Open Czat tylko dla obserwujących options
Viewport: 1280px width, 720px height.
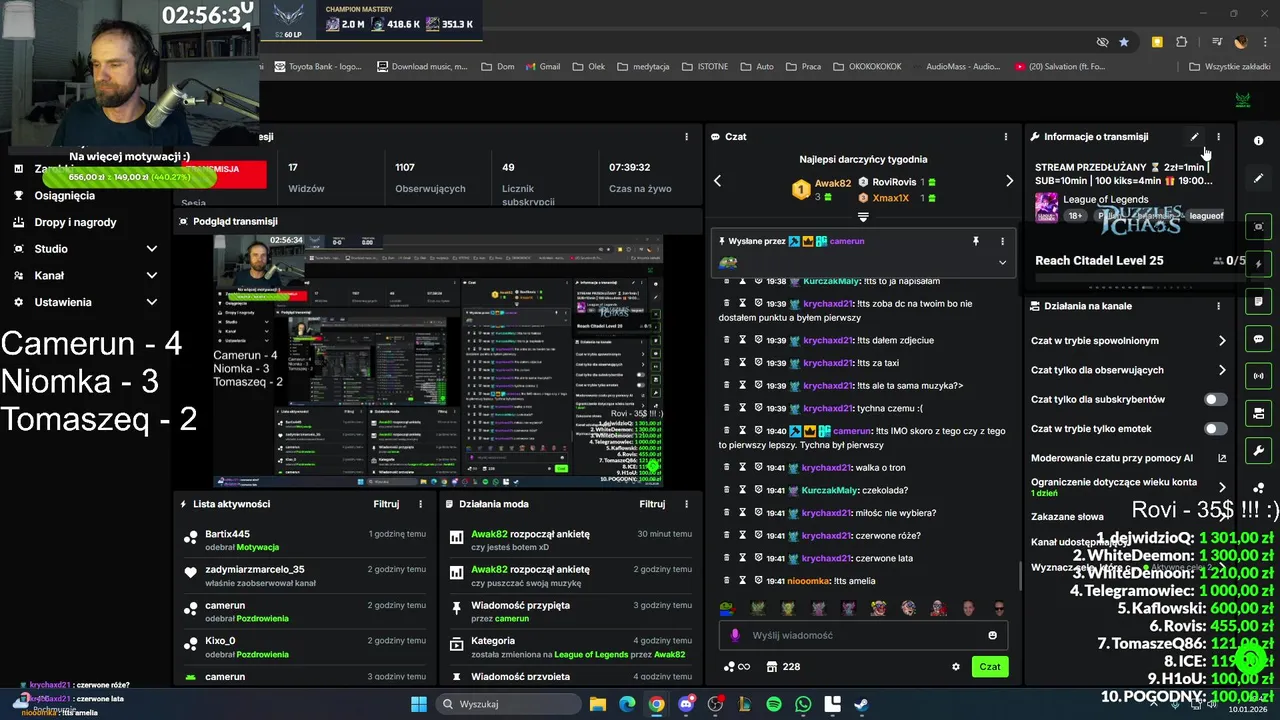(x=1222, y=370)
